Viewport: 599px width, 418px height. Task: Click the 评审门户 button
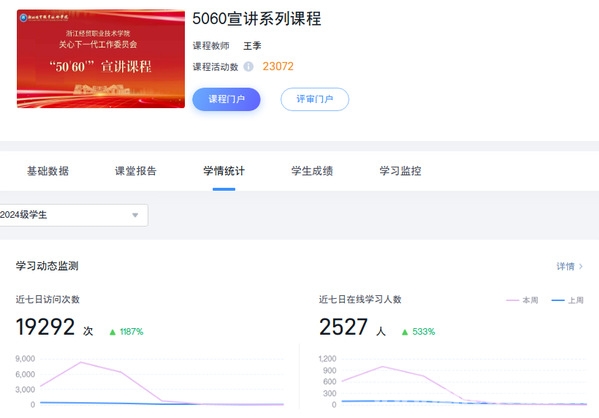[x=315, y=99]
